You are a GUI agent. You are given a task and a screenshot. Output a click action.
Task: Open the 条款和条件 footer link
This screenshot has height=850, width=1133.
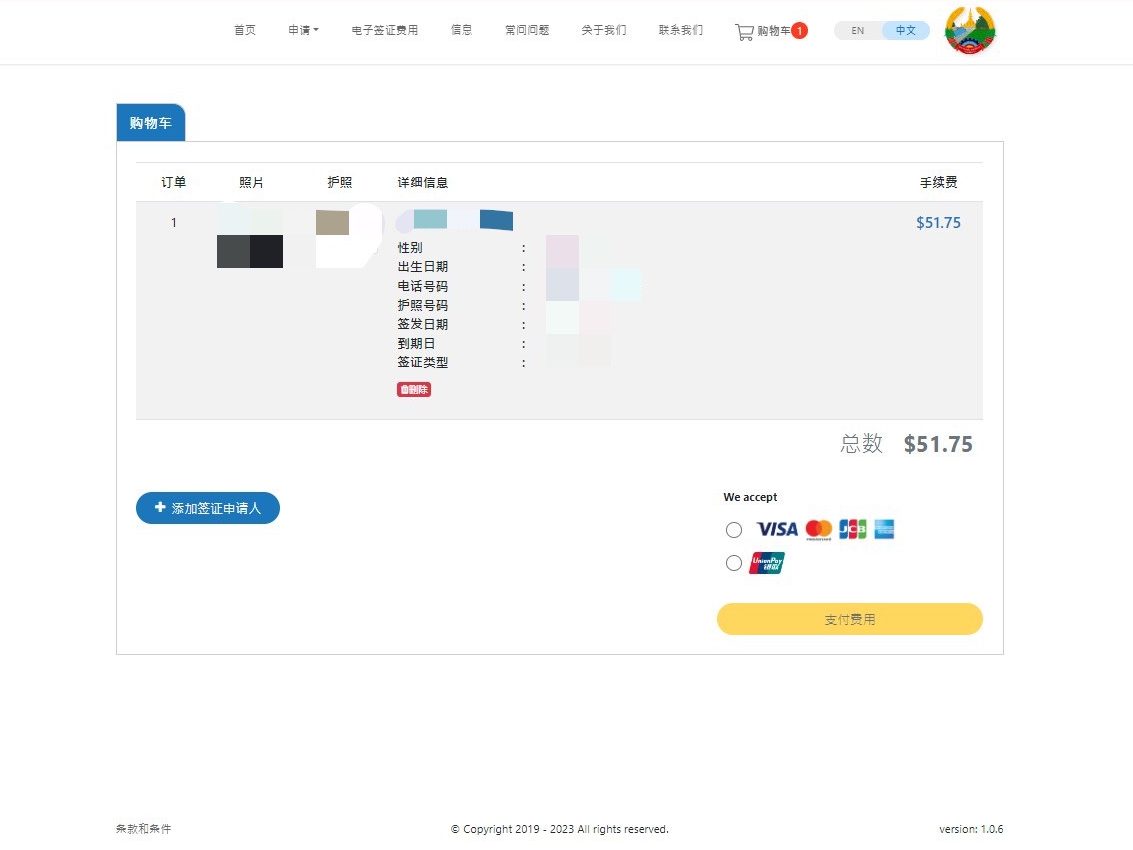(x=144, y=829)
